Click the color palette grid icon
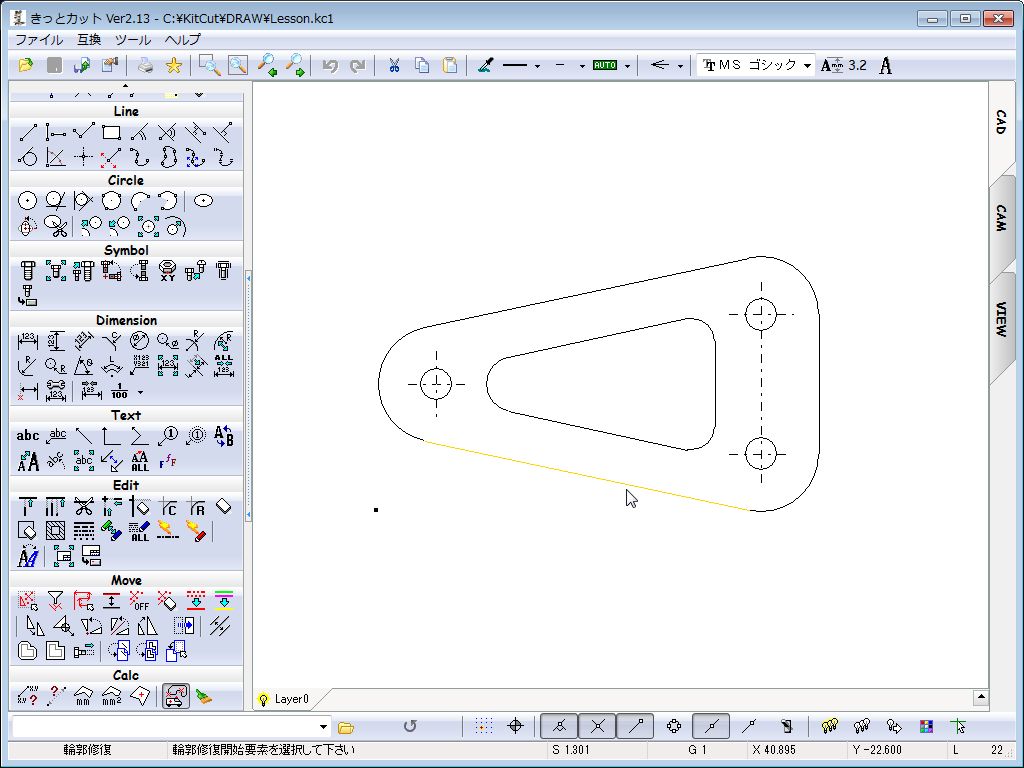The image size is (1024, 768). click(925, 726)
